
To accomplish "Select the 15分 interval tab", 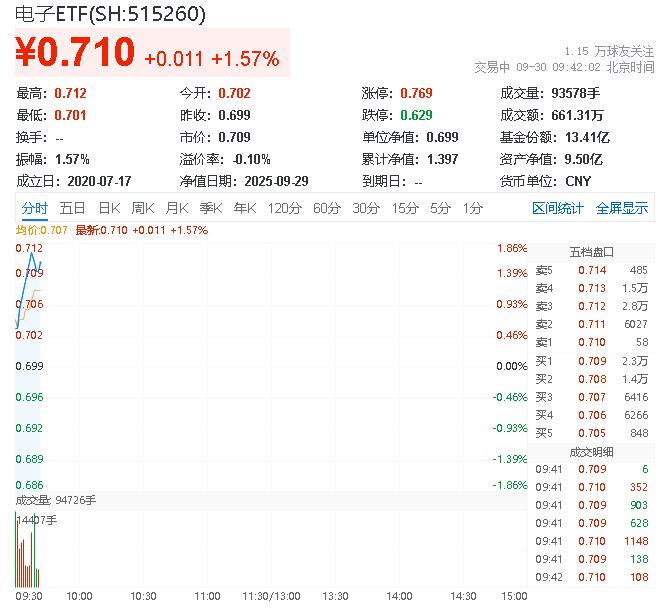I will coord(405,208).
